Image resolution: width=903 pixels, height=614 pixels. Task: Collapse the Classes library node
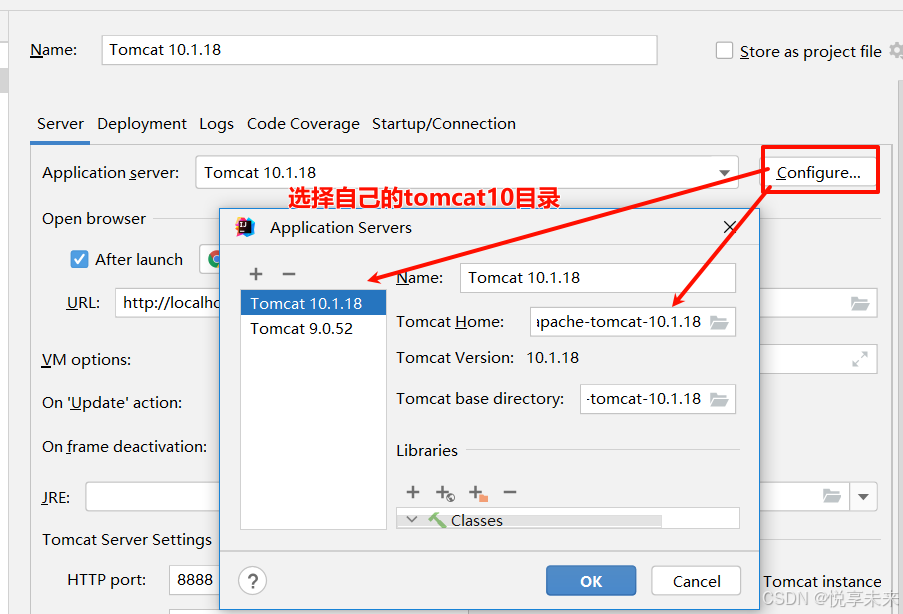(x=412, y=520)
